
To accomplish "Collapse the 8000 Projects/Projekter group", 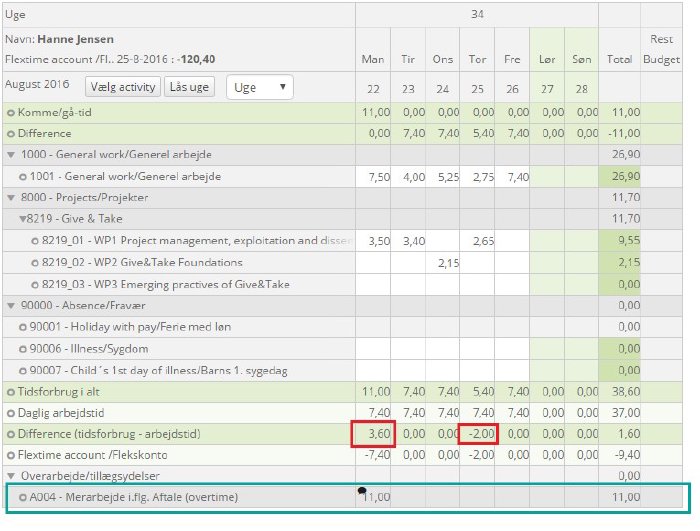I will pyautogui.click(x=11, y=198).
